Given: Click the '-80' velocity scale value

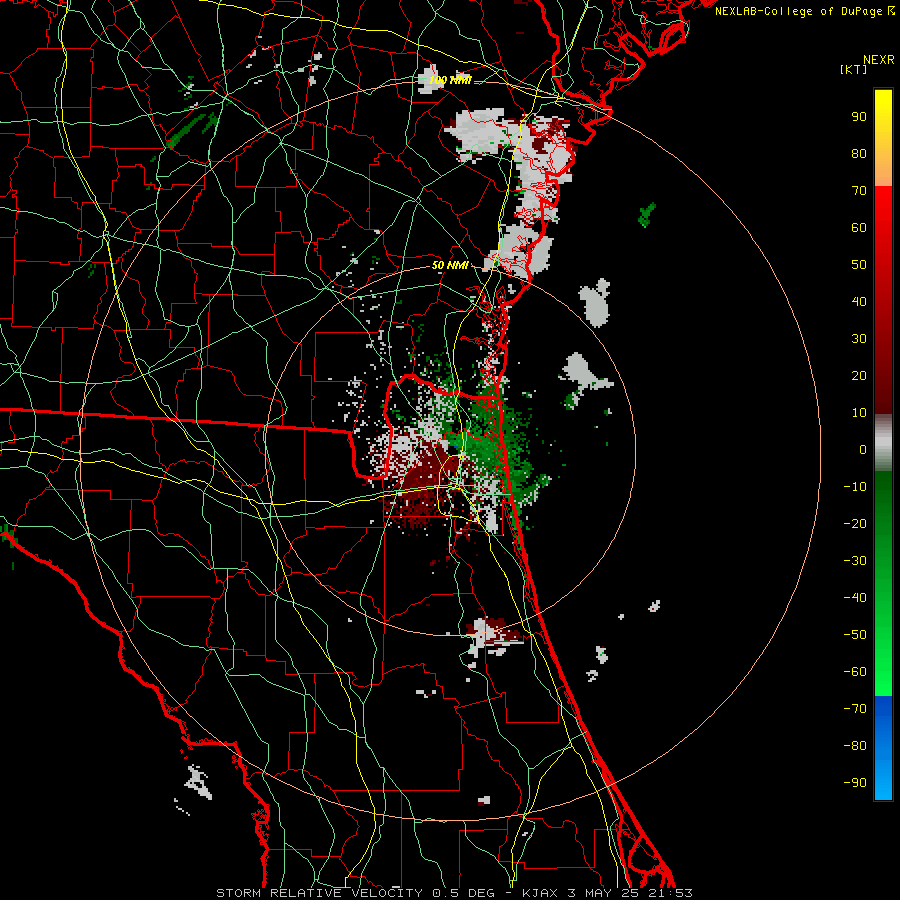Looking at the screenshot, I should tap(855, 746).
